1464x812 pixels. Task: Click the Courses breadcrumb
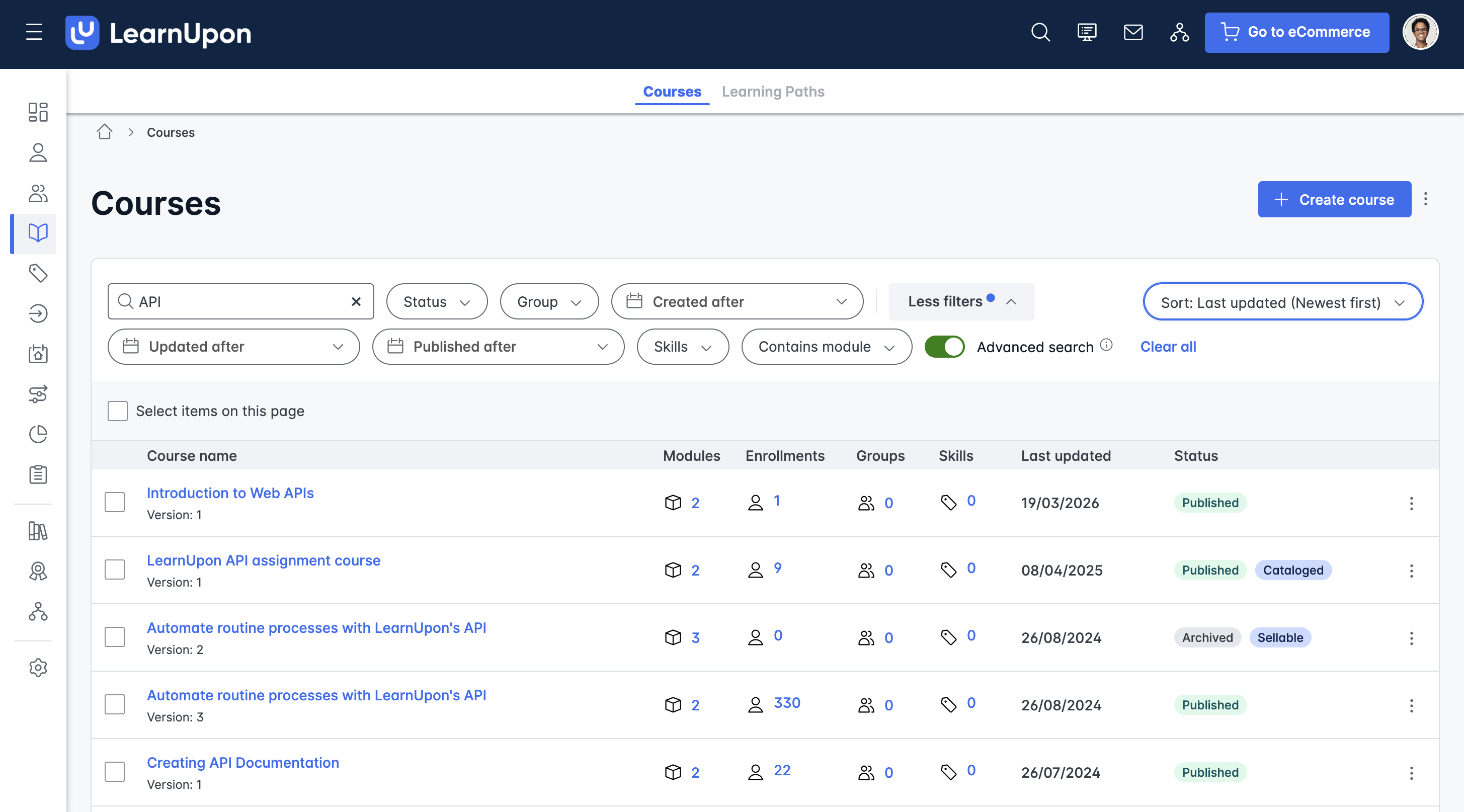click(171, 132)
